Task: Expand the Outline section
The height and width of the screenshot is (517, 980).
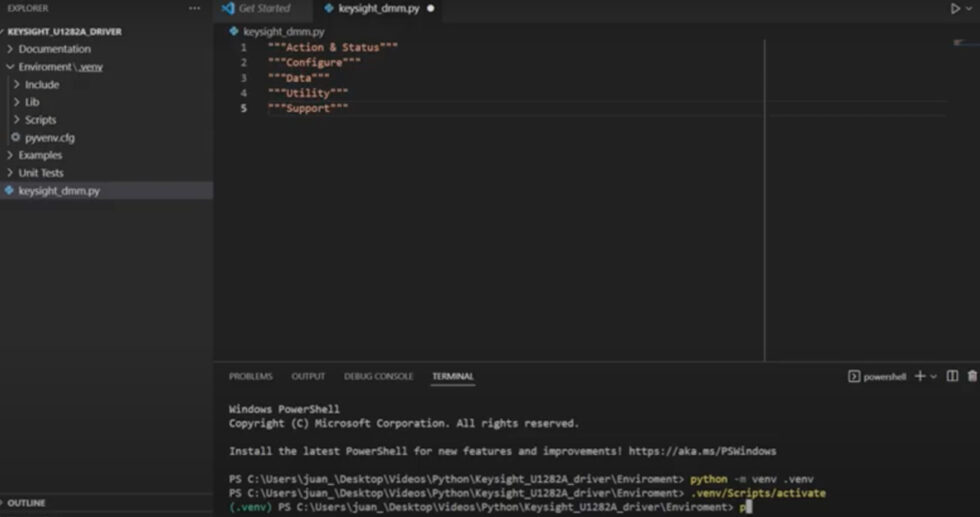Action: click(x=27, y=503)
